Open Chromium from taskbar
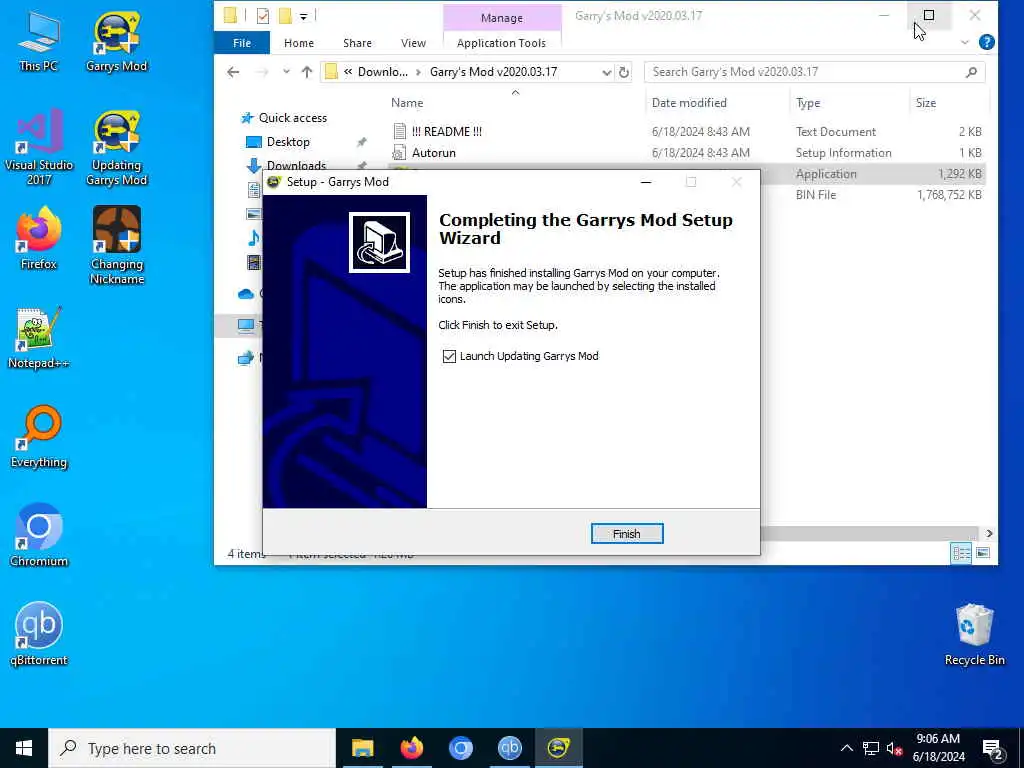 tap(460, 748)
